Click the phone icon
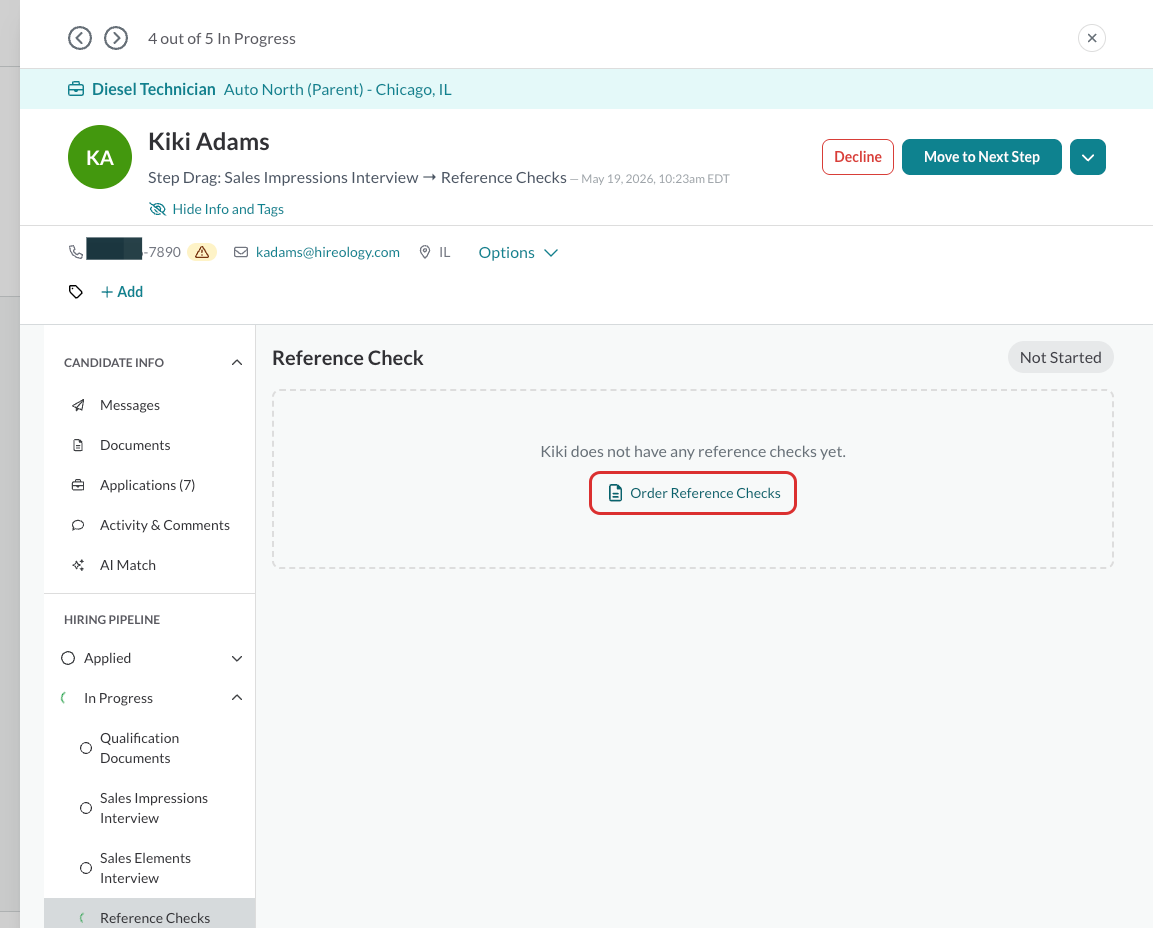Screen dimensions: 1153x928 click(x=76, y=252)
